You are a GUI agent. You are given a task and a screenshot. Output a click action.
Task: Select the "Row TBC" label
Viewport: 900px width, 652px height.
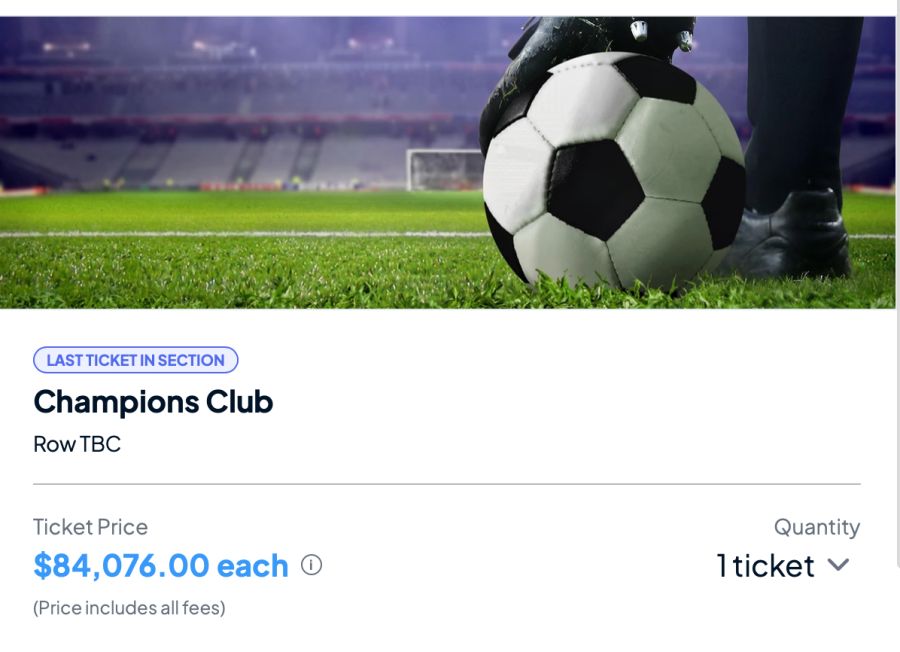[76, 443]
